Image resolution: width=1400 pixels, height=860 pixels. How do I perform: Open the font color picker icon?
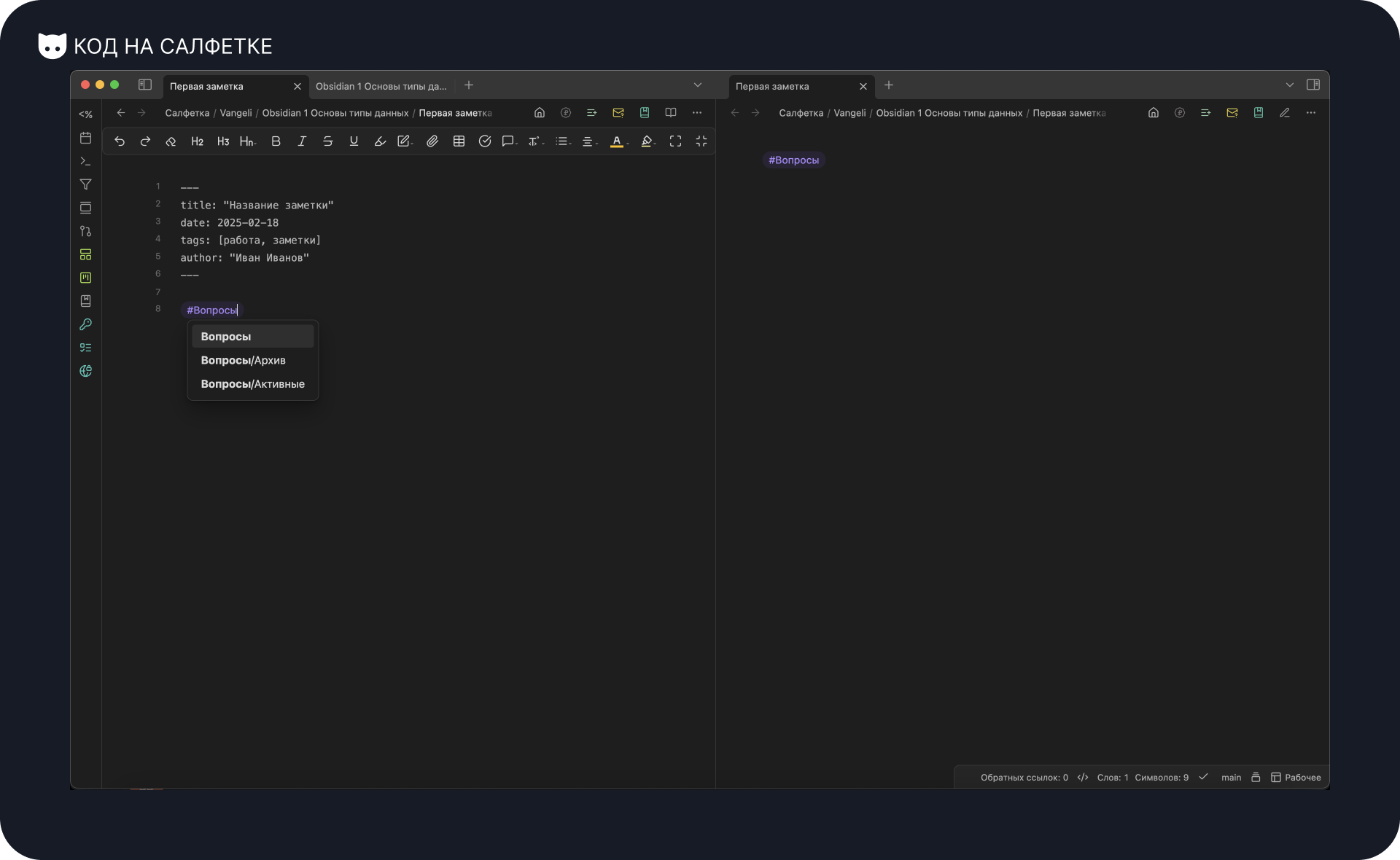[x=617, y=141]
